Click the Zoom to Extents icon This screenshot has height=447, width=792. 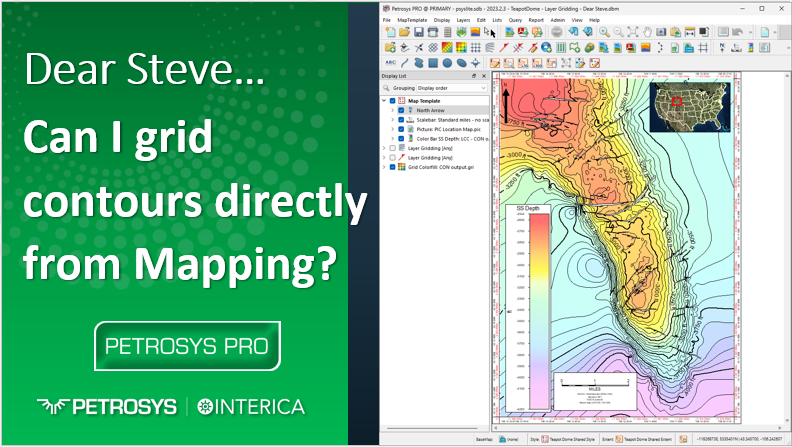pos(632,32)
